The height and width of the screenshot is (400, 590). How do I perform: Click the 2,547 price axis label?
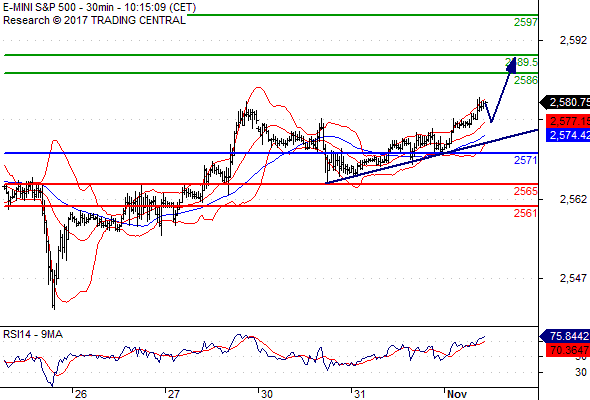tap(573, 278)
